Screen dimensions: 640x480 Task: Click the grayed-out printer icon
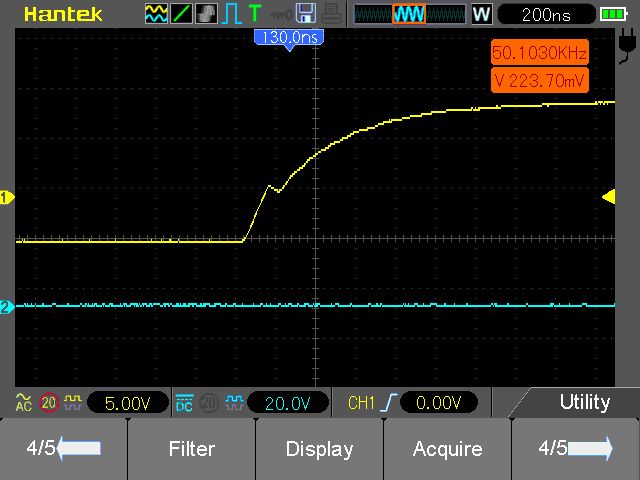pos(331,13)
